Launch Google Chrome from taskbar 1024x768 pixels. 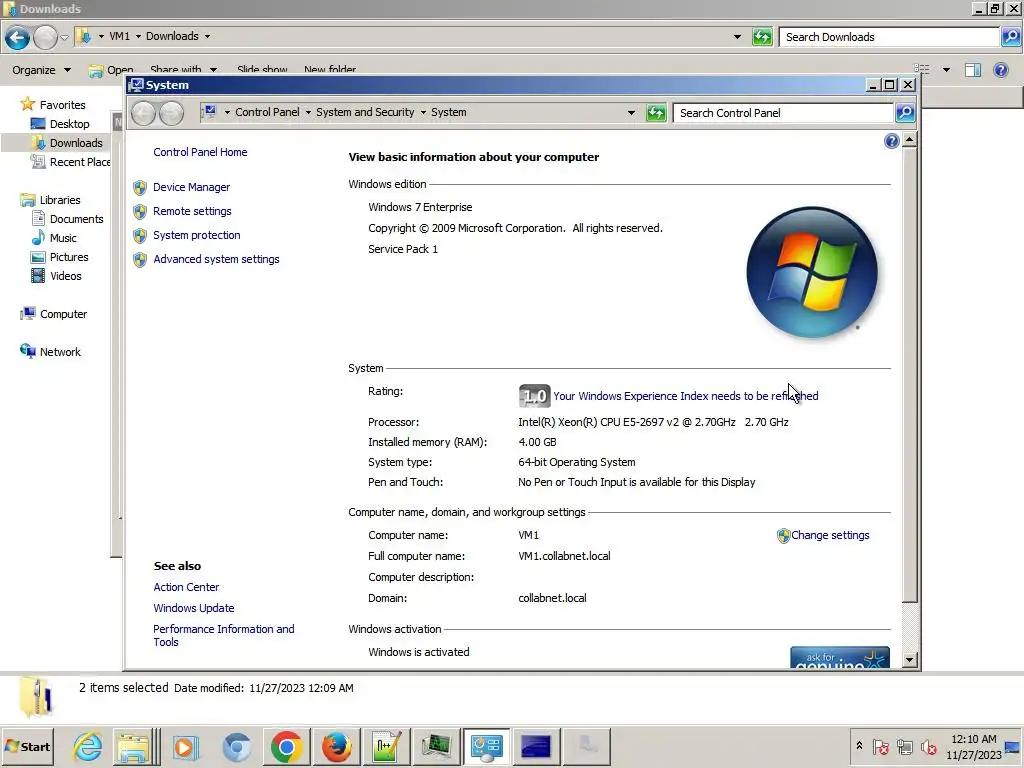286,746
